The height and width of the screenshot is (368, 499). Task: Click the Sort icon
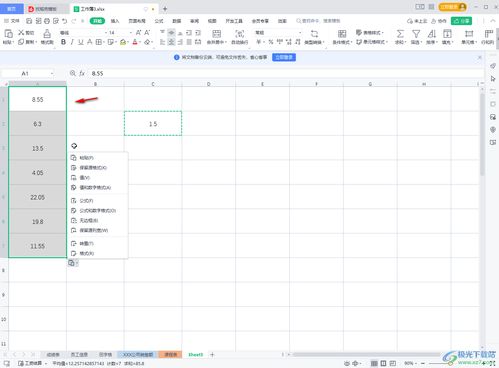click(432, 34)
